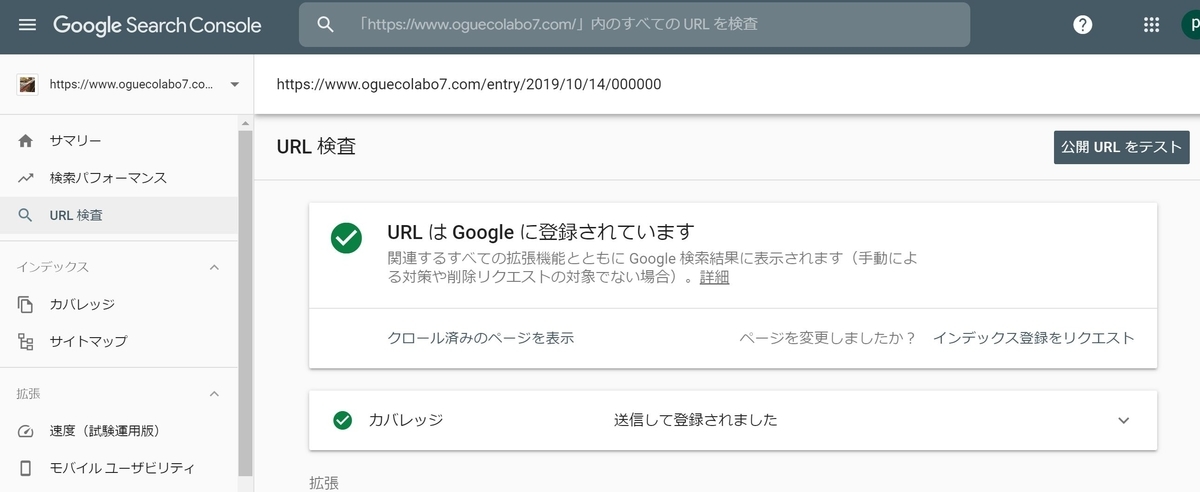Collapse the インデックス section

214,267
